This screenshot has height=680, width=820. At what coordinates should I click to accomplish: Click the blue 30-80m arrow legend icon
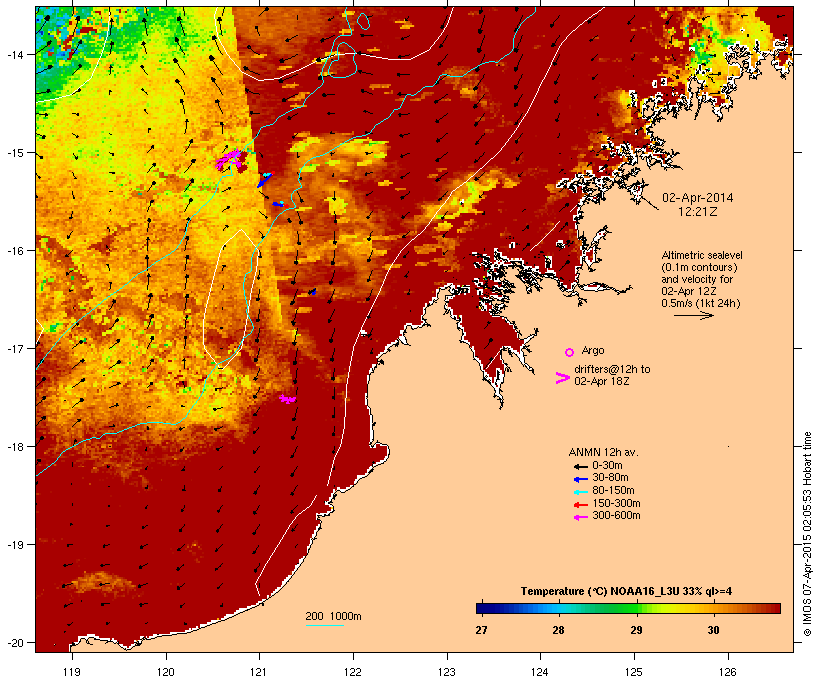pos(581,479)
